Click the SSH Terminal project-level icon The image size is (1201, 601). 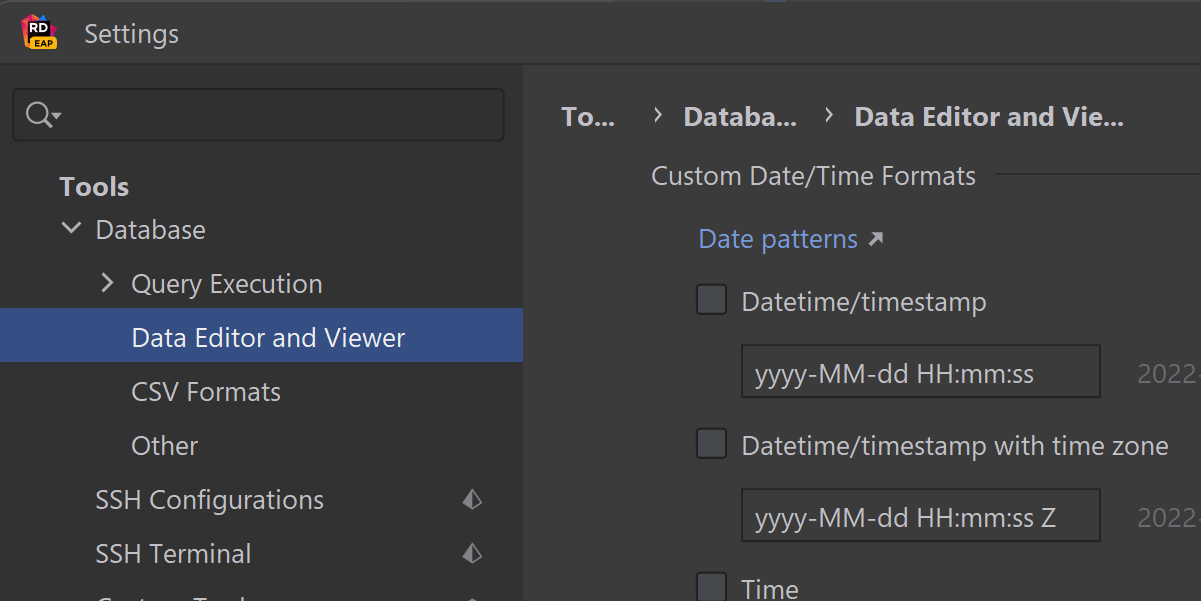pos(473,554)
